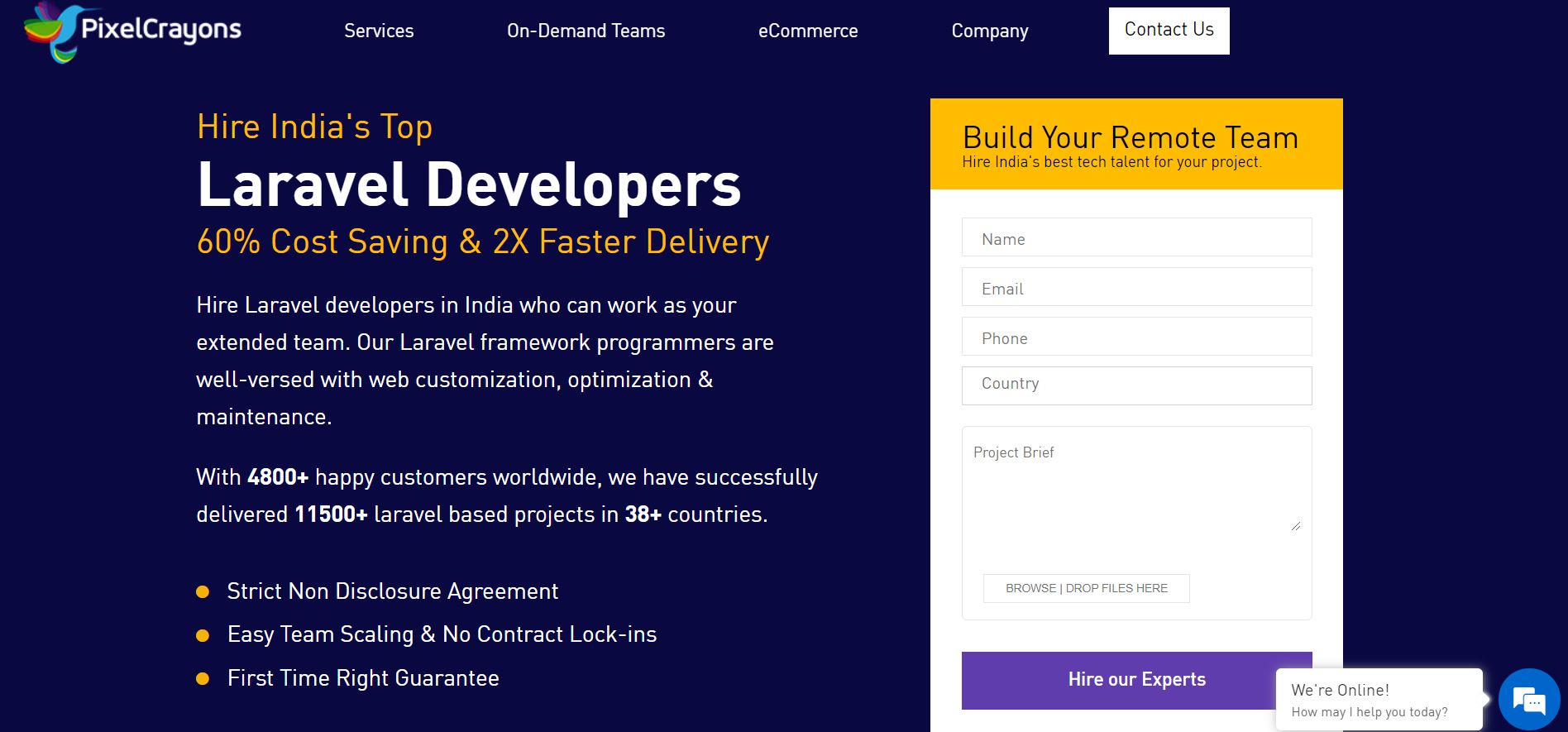
Task: Click Browse | Drop Files Here button
Action: coord(1086,588)
